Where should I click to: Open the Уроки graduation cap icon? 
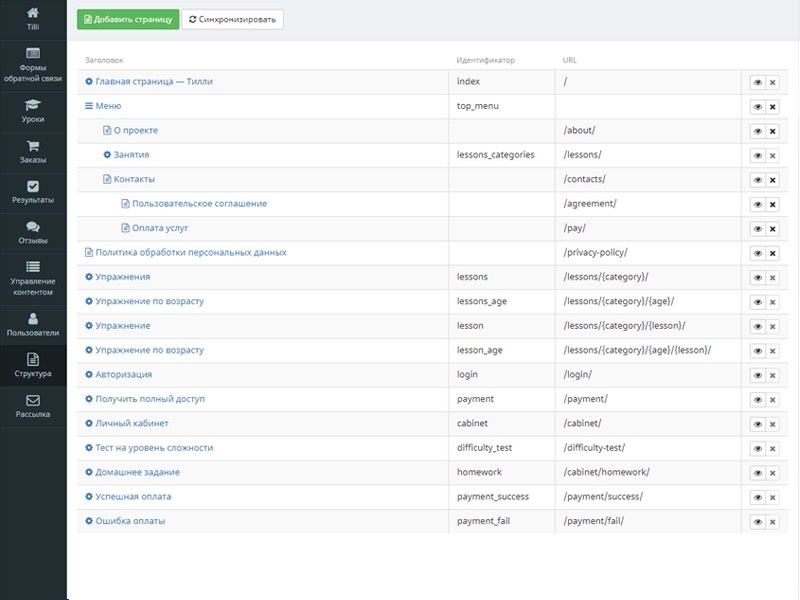point(33,105)
